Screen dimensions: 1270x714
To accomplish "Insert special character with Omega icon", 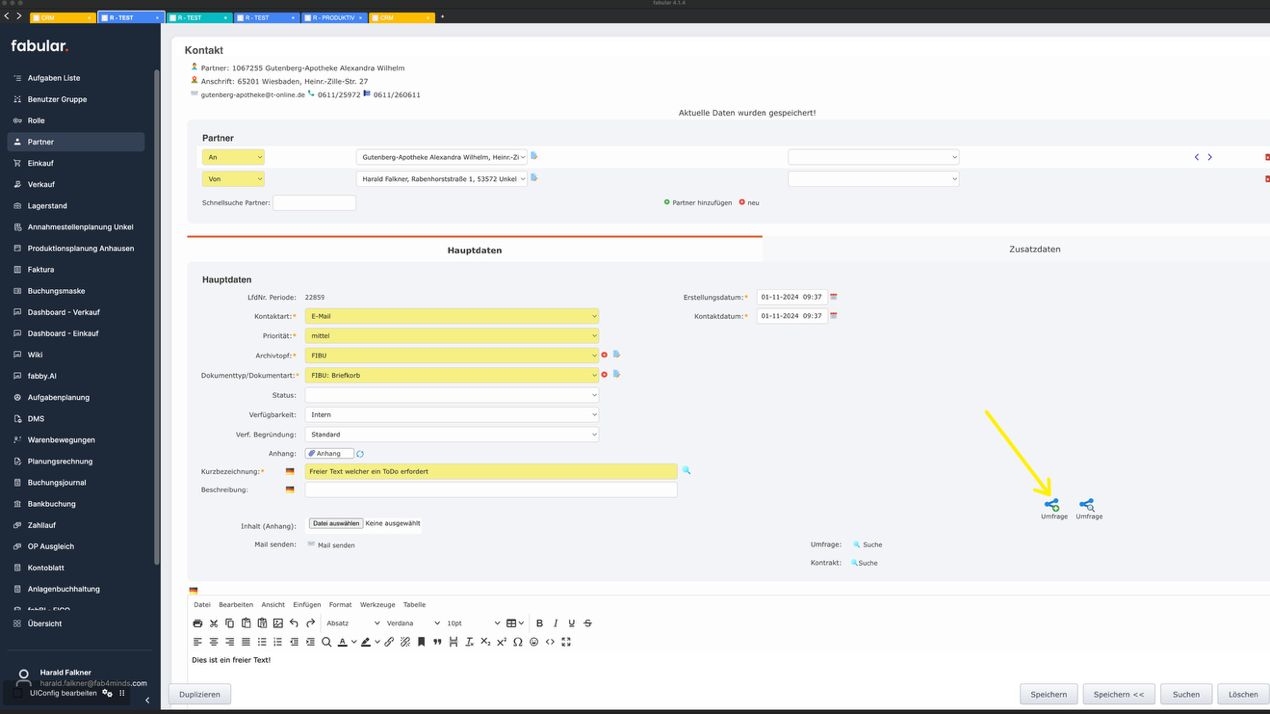I will [x=518, y=642].
